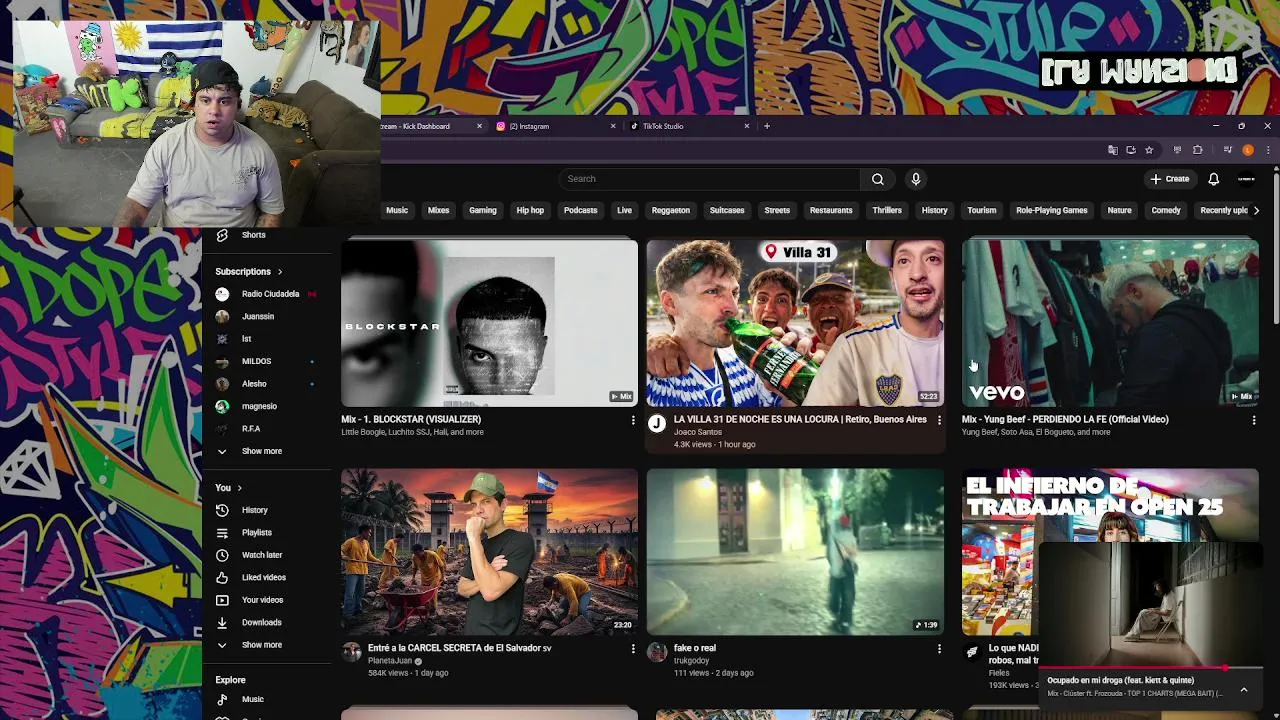Open the trukgodoy channel link
Viewport: 1280px width, 720px height.
tap(691, 661)
